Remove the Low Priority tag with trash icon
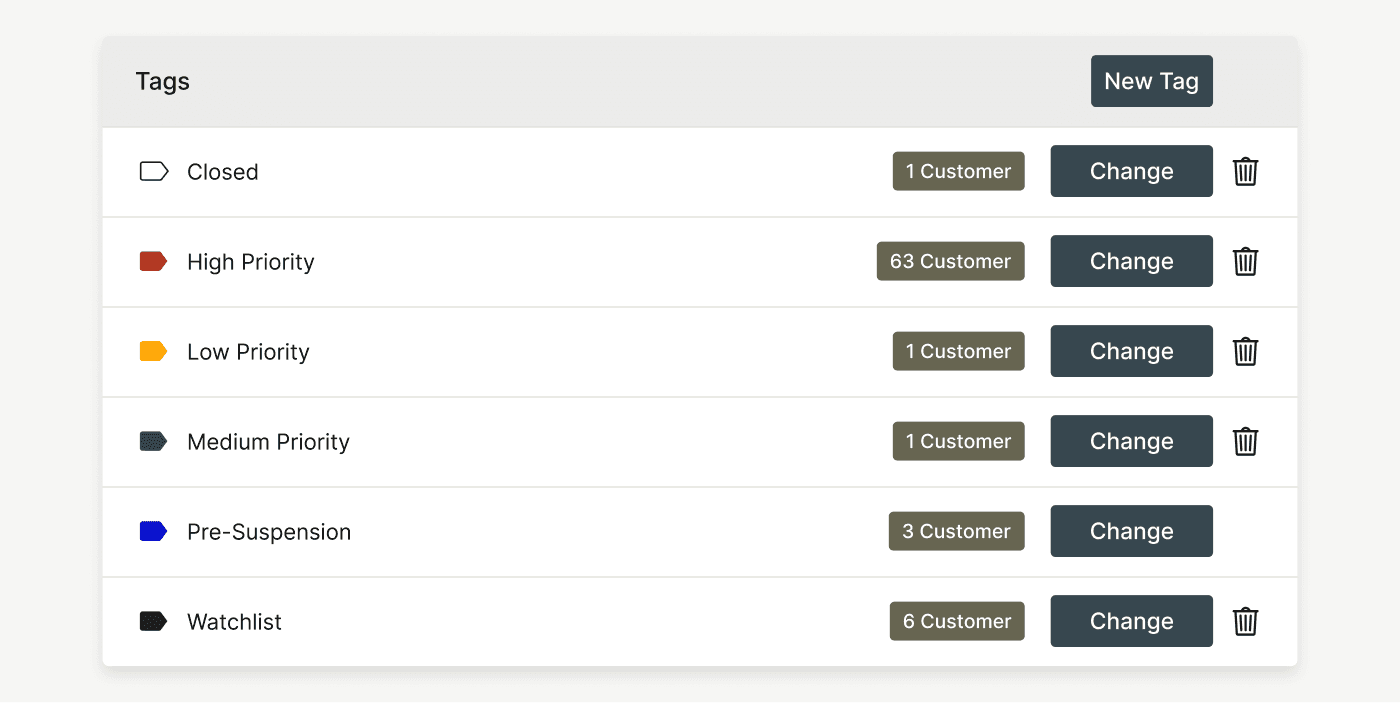The height and width of the screenshot is (703, 1400). (1245, 352)
